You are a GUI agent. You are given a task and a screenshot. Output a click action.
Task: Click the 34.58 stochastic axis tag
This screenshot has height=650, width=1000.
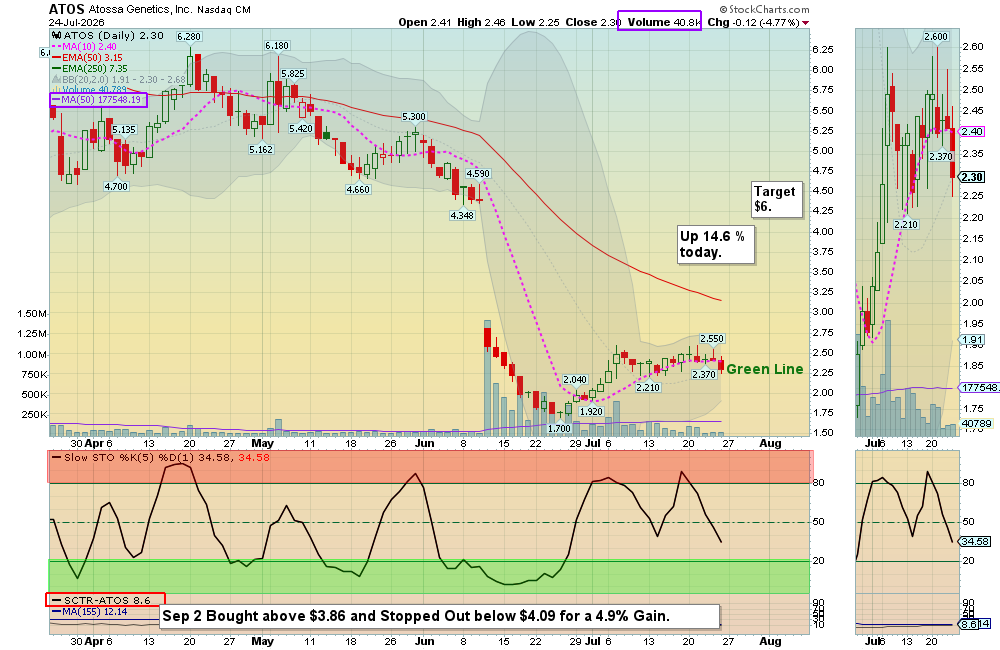click(x=975, y=541)
